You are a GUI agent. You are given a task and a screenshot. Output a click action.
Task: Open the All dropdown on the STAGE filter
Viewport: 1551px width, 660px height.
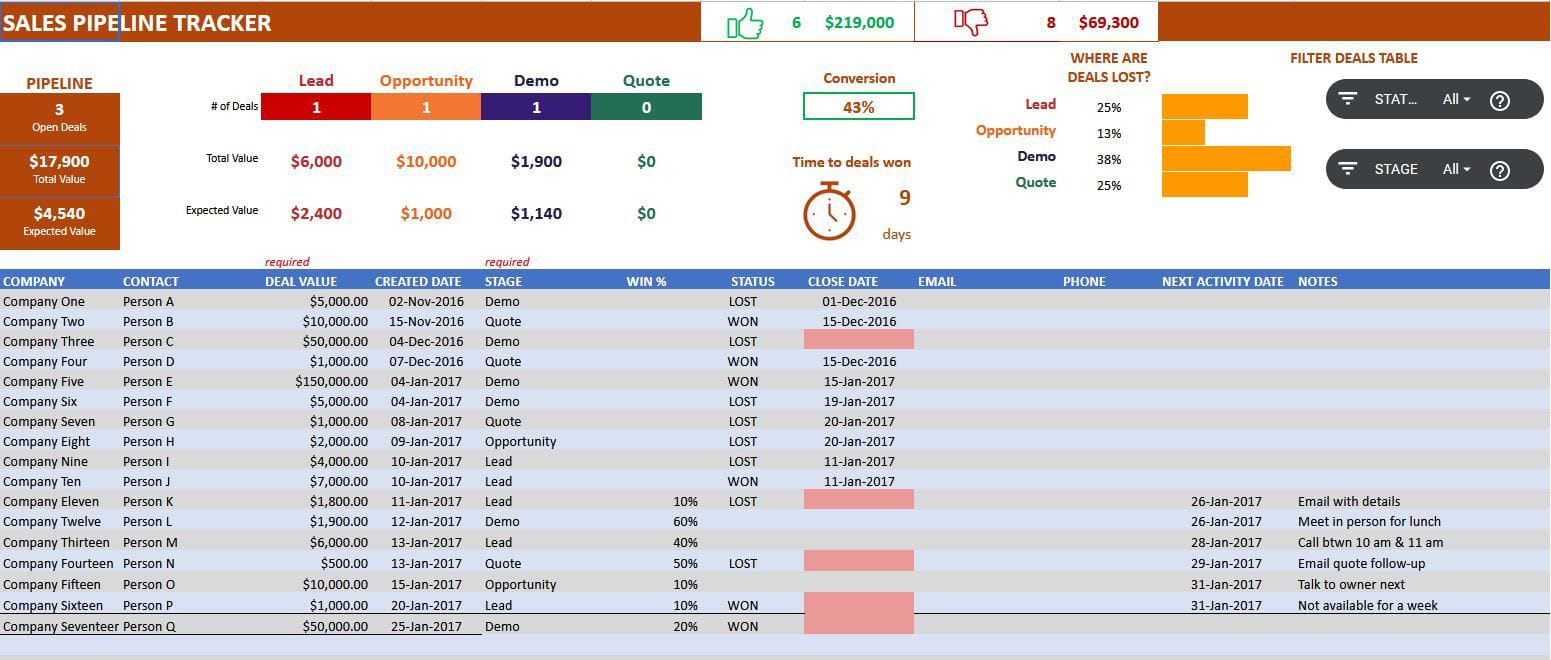(1457, 169)
